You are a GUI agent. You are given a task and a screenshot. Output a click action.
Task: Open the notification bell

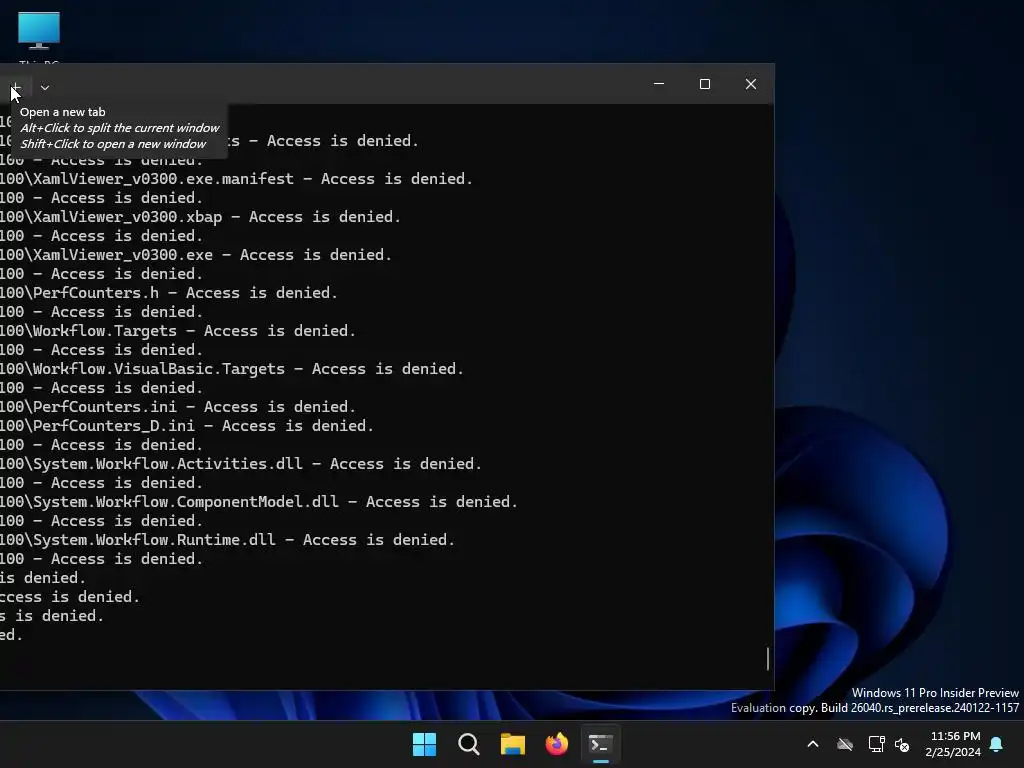[x=997, y=744]
